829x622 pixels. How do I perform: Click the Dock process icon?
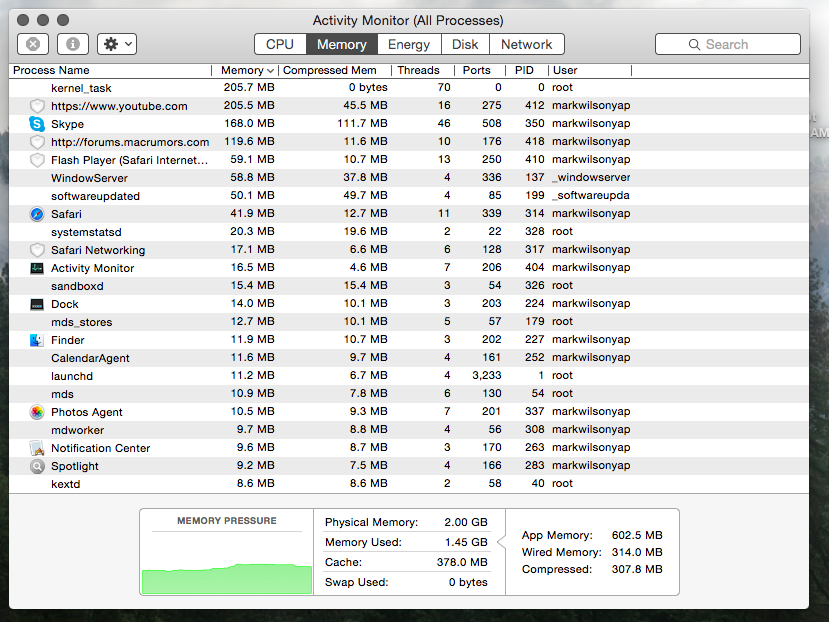[36, 304]
